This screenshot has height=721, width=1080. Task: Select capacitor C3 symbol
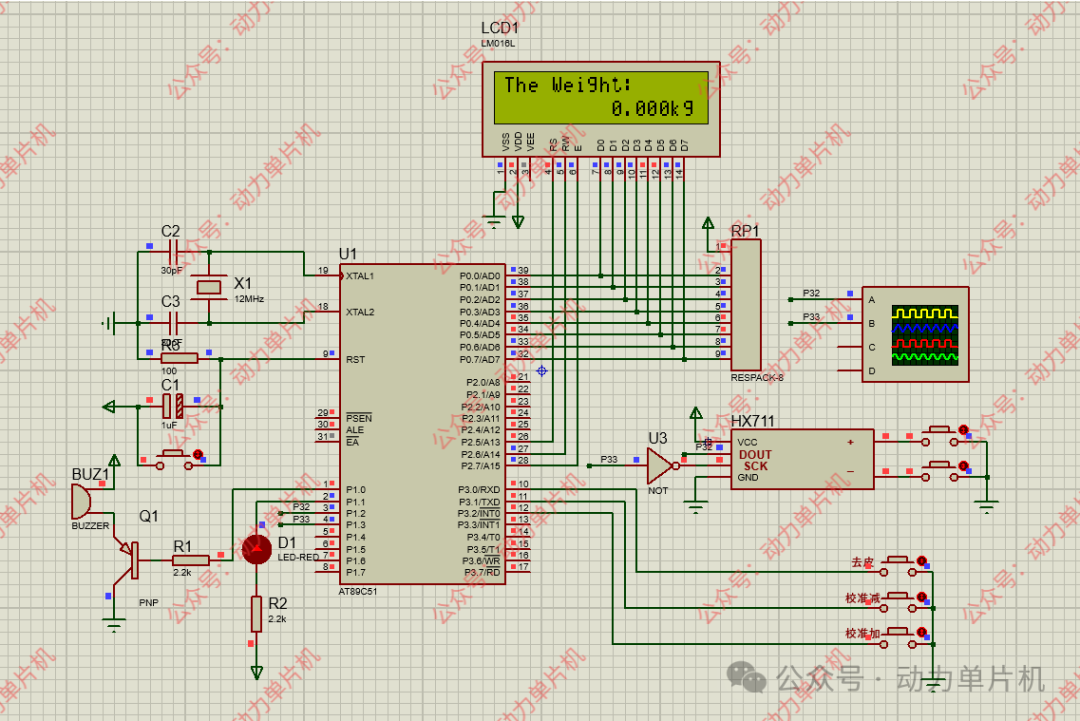tap(174, 322)
